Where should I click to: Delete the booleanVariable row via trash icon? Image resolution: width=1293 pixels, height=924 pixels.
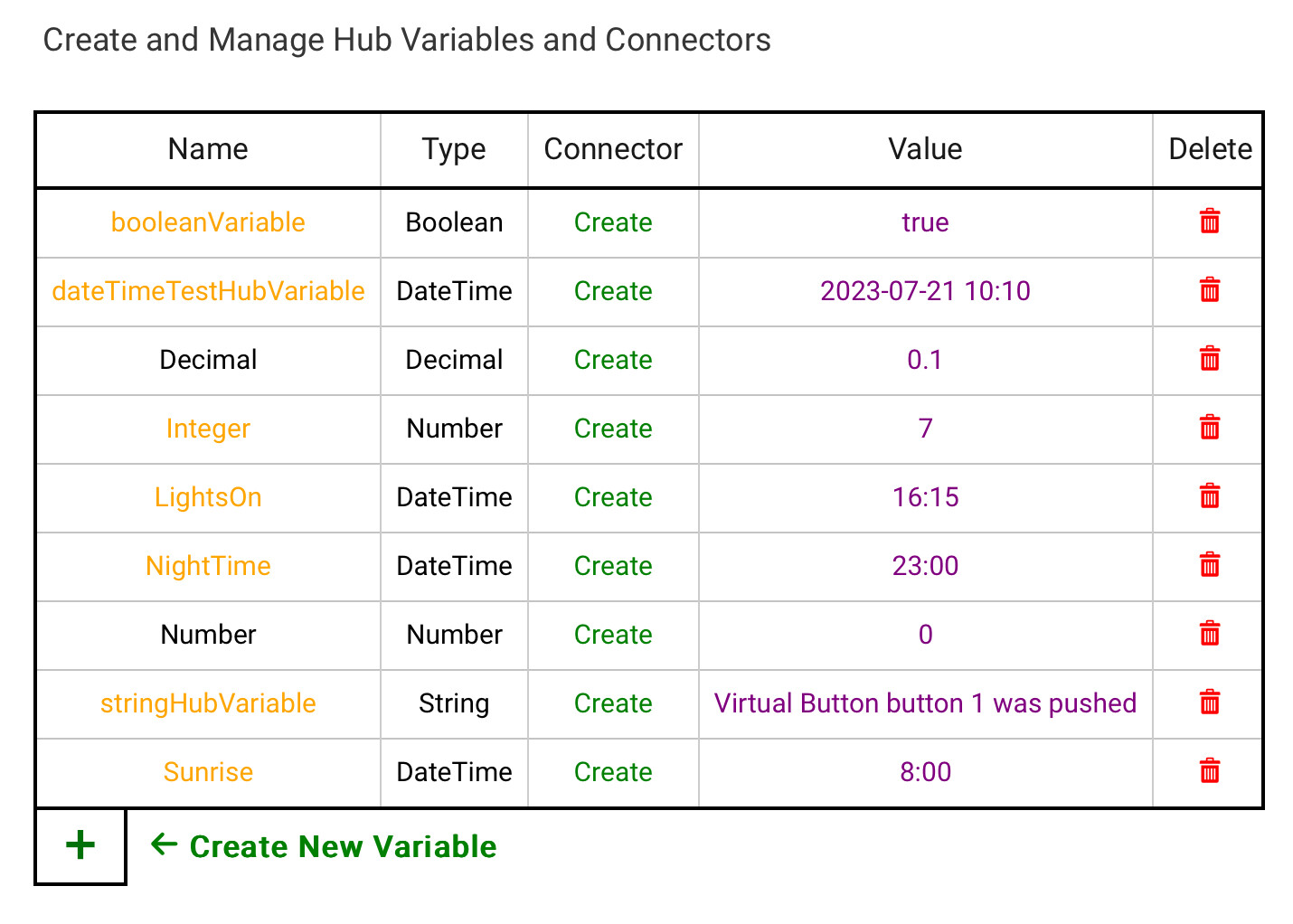coord(1209,222)
